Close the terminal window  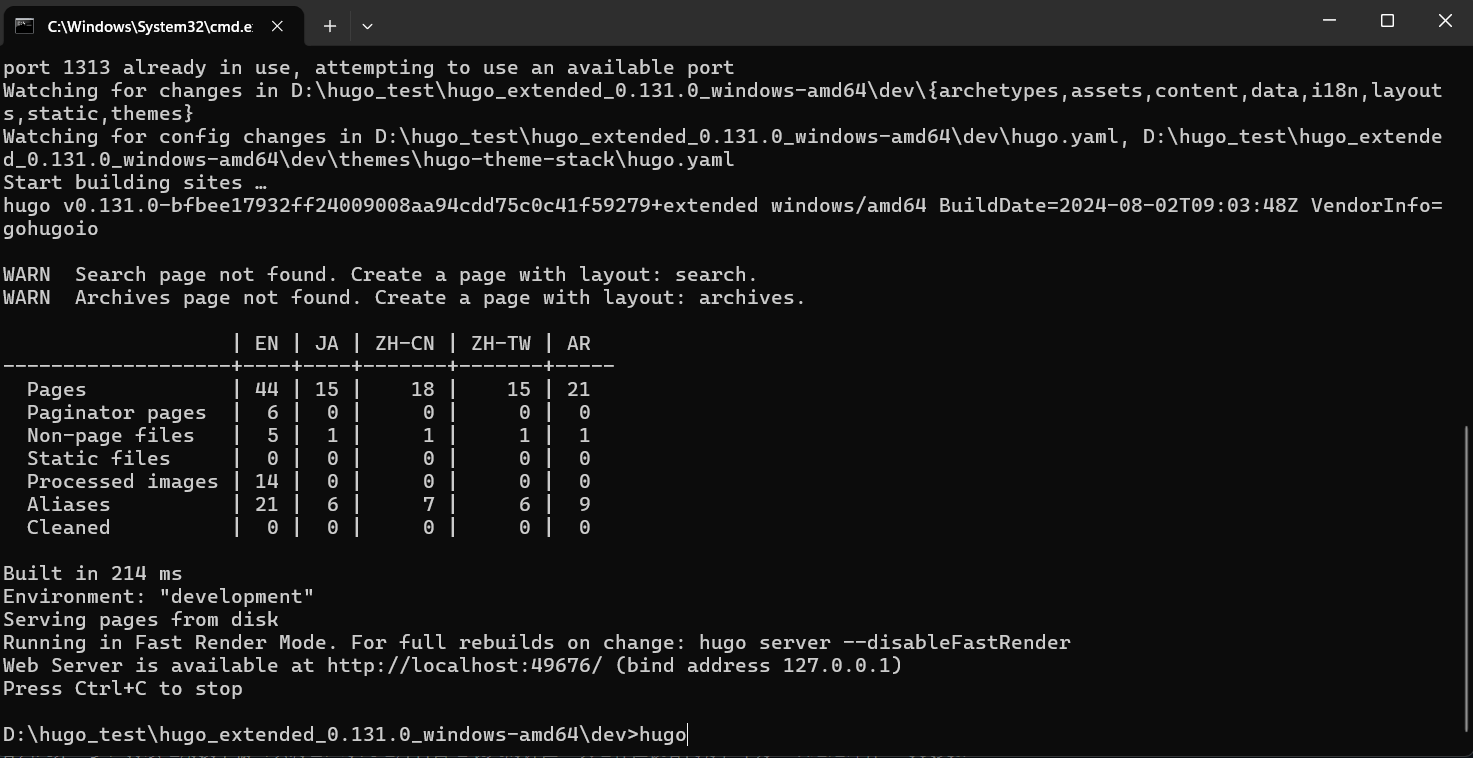click(1444, 21)
